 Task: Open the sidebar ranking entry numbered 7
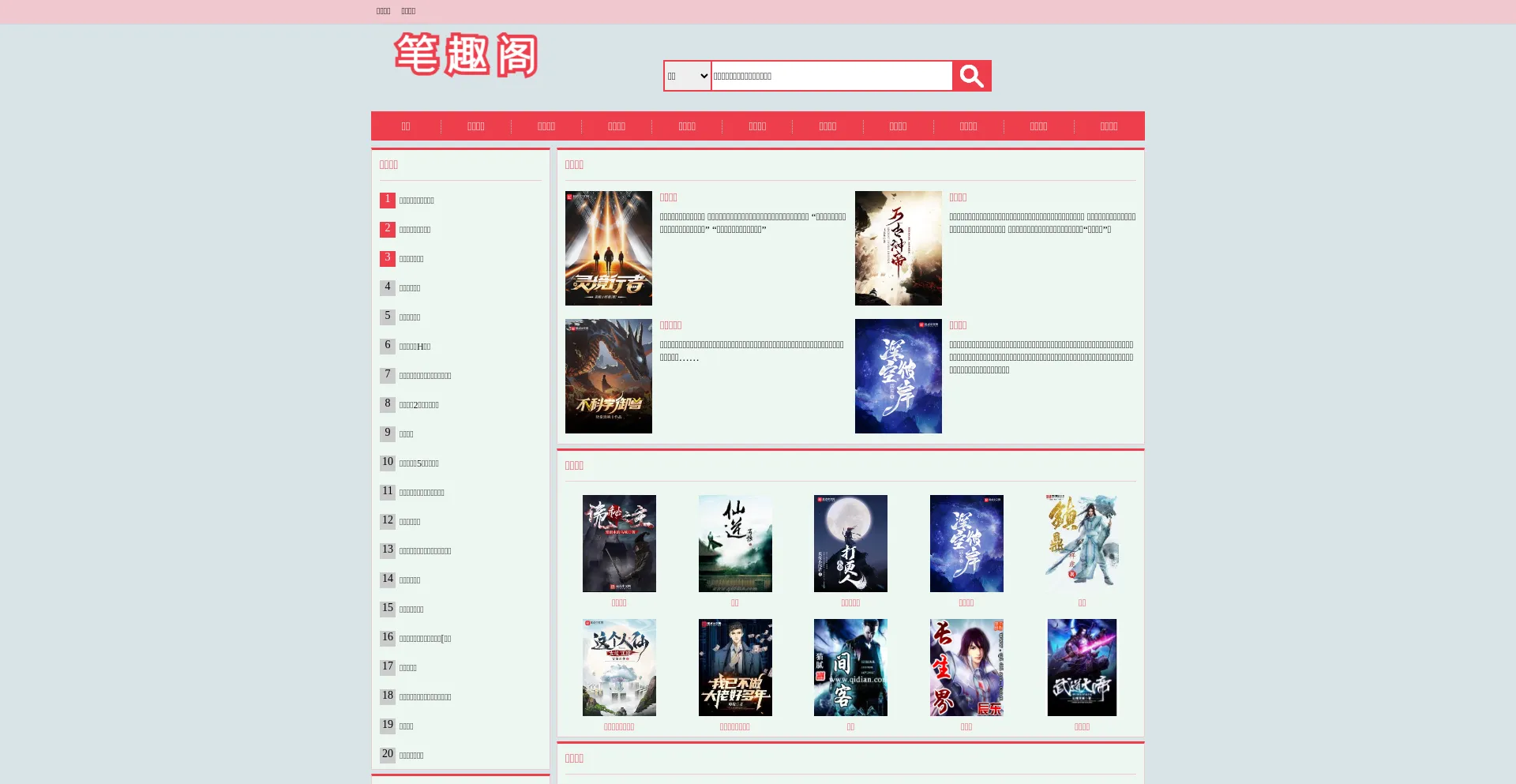tap(426, 376)
